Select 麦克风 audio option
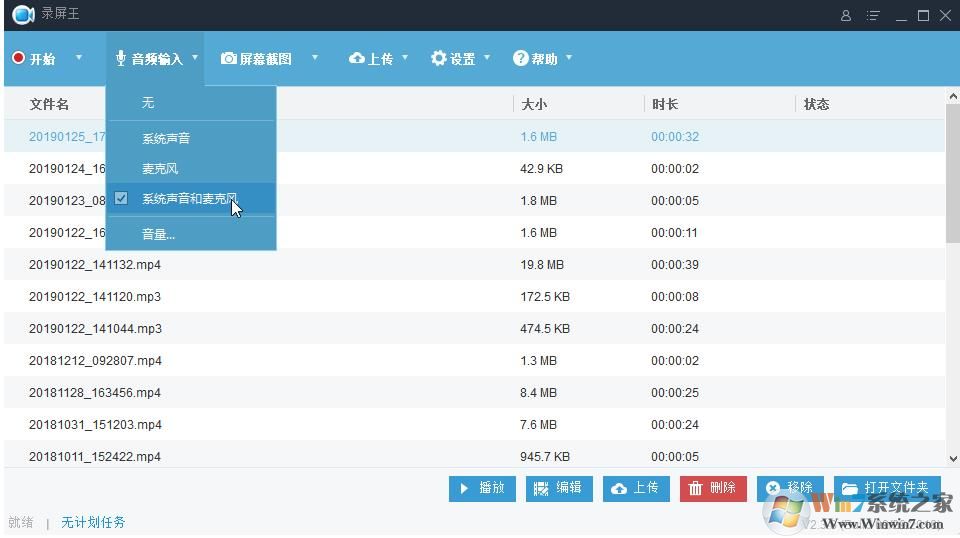 (x=191, y=168)
